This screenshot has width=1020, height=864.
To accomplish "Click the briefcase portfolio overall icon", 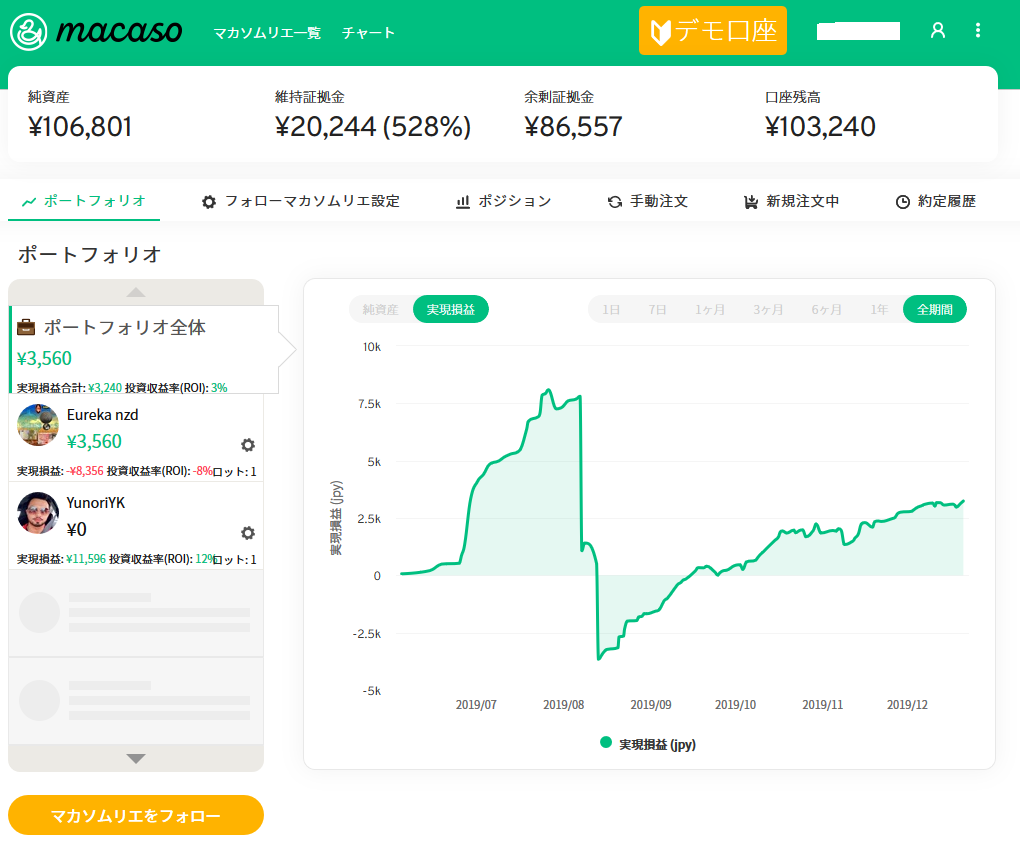I will 27,327.
